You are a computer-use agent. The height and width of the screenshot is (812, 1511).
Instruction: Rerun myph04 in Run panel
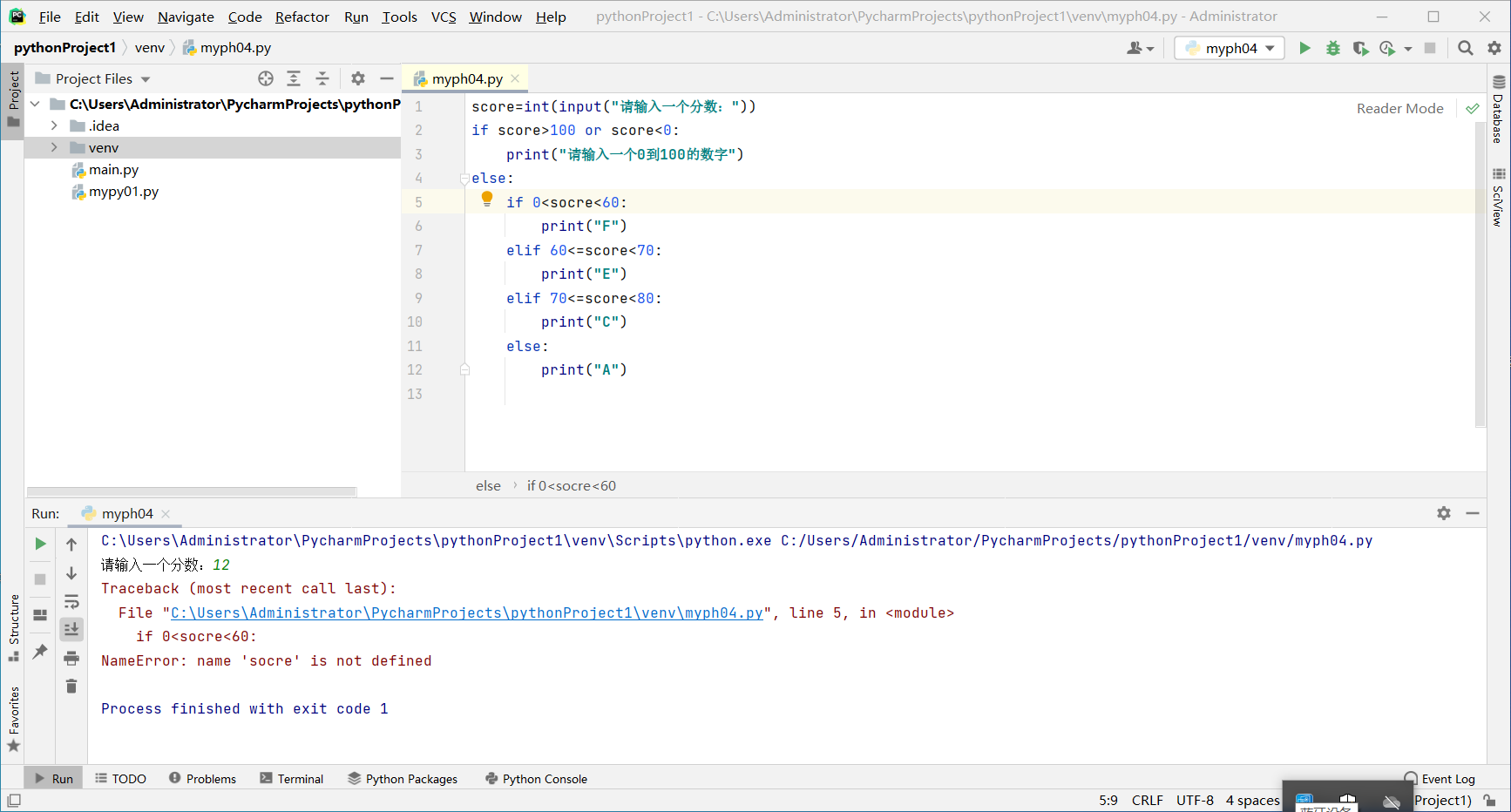[40, 544]
